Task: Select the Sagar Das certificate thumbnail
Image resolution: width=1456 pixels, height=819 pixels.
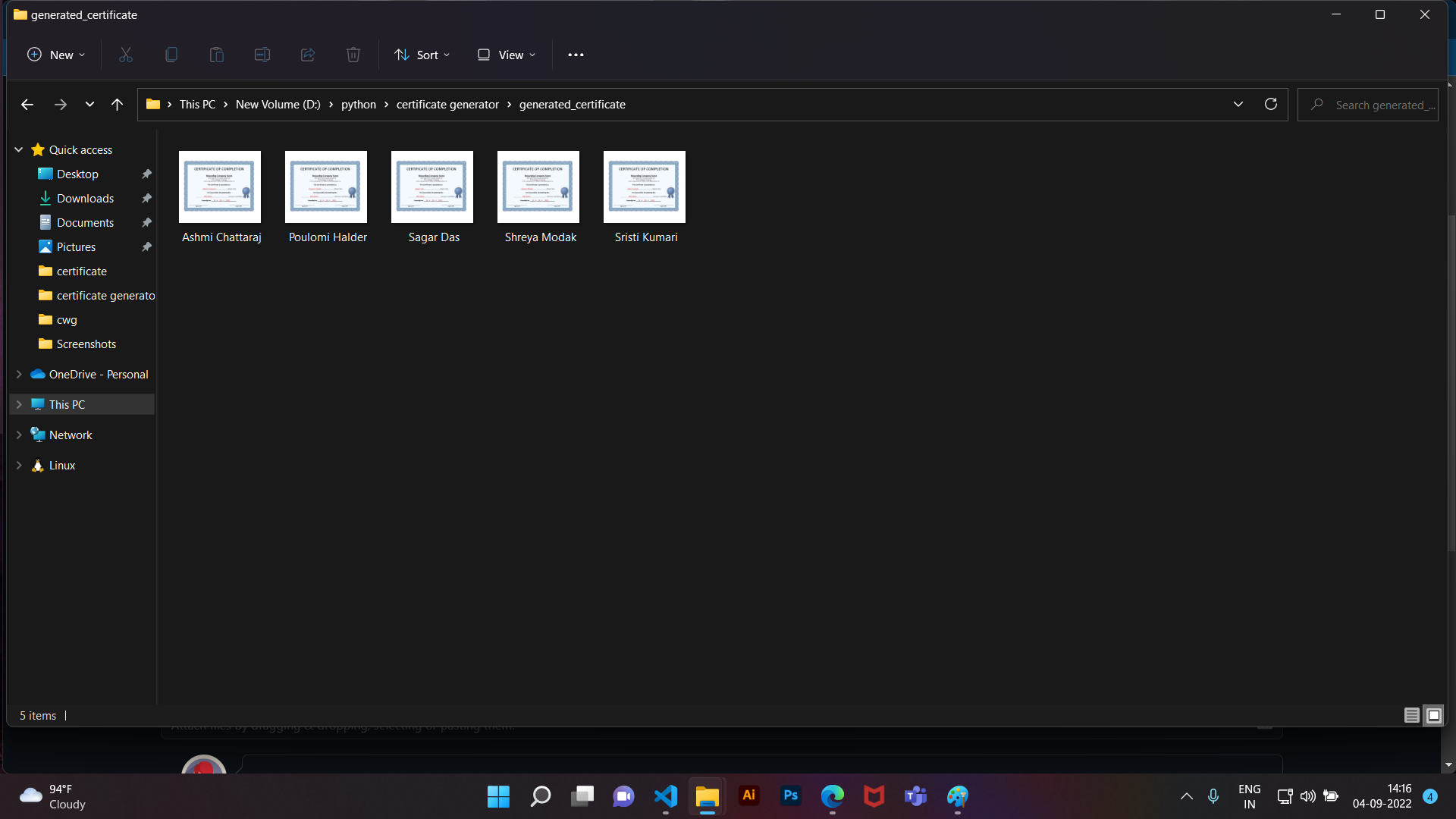Action: click(x=432, y=187)
